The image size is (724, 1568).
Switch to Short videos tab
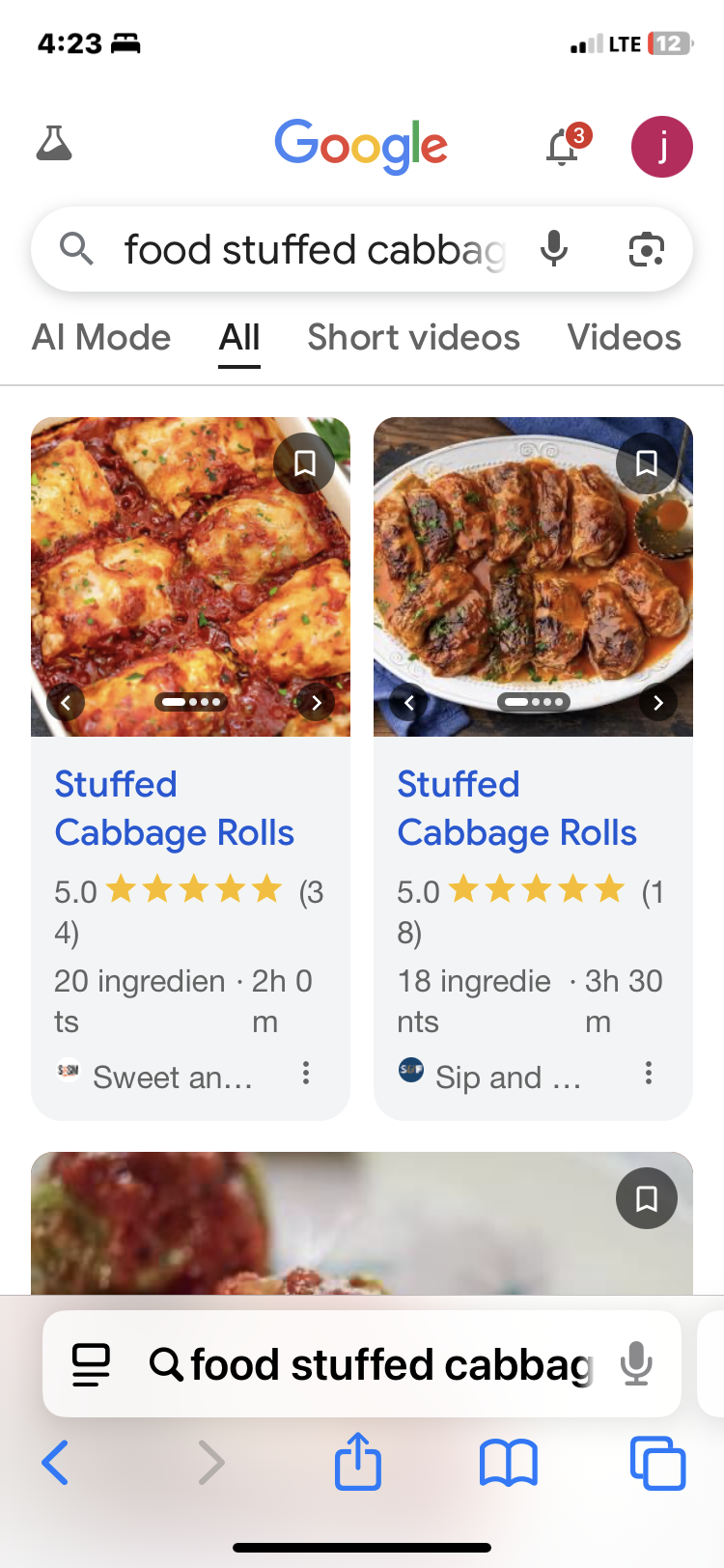point(413,337)
